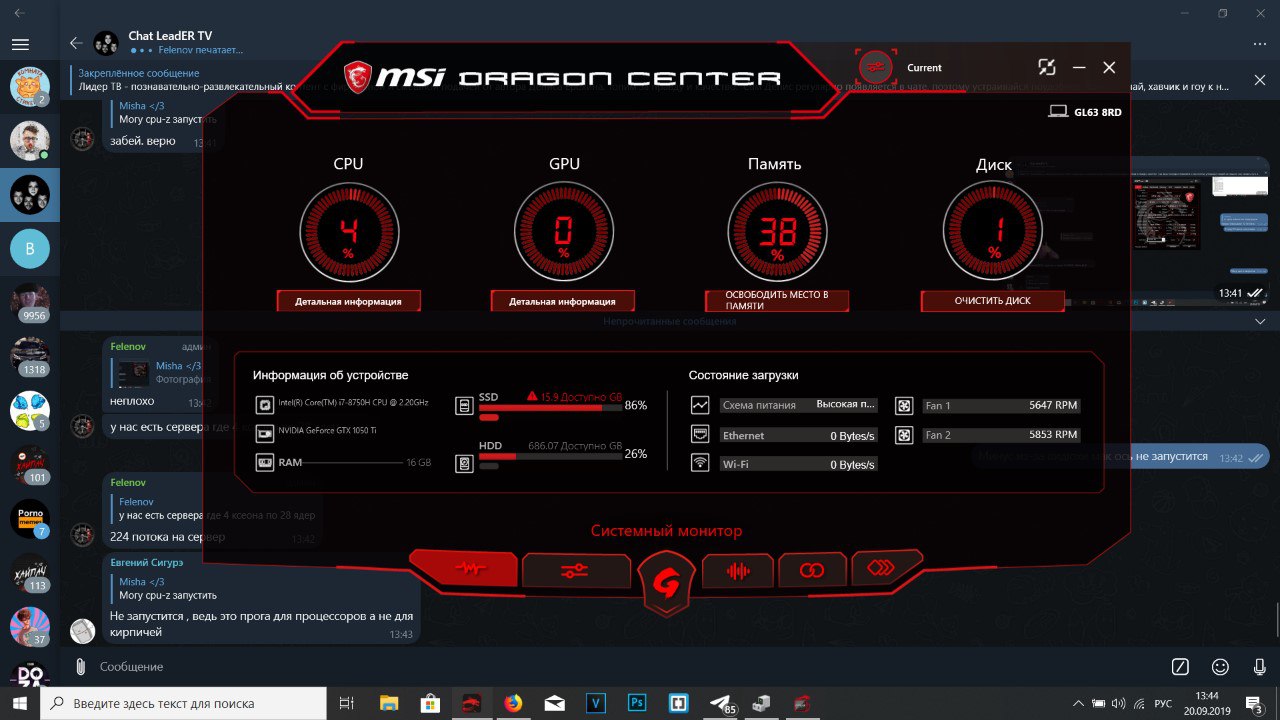The height and width of the screenshot is (720, 1280).
Task: Click the CPU "Детальная информация" button
Action: [348, 301]
